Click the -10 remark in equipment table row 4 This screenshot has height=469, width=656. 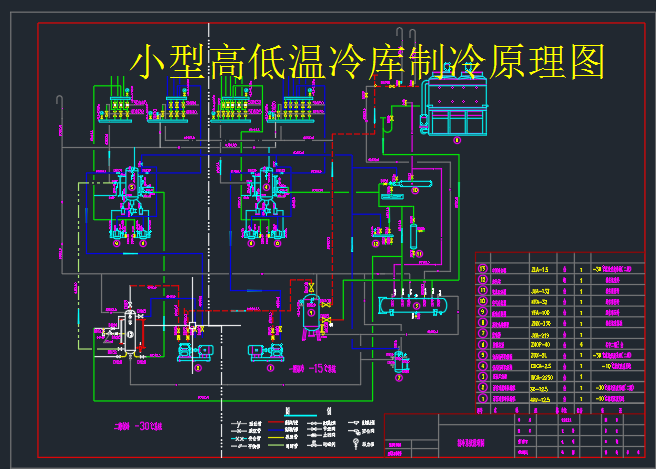pyautogui.click(x=616, y=366)
